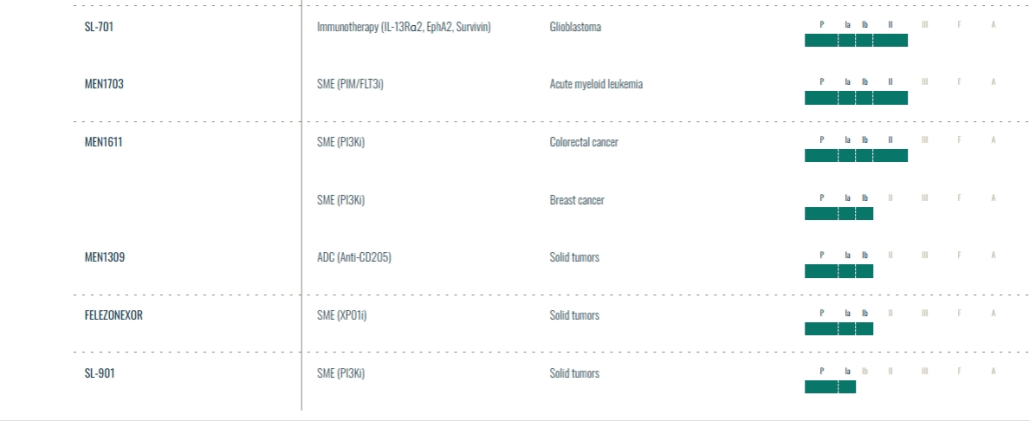Image resolution: width=1030 pixels, height=421 pixels.
Task: Open the MEN1611 pipeline entry
Action: [103, 142]
